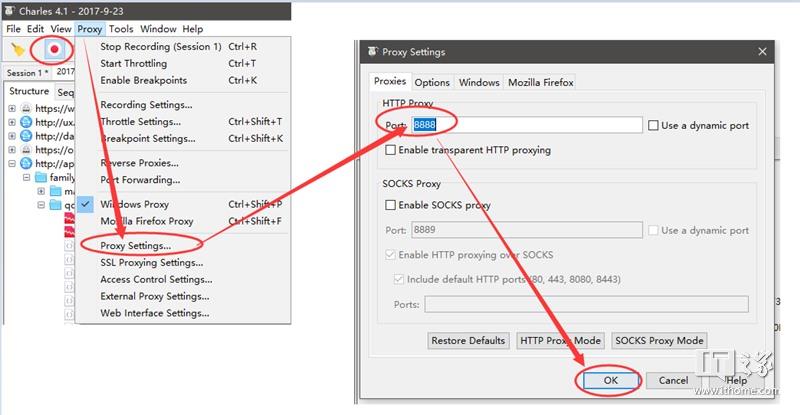
Task: Open the View menu
Action: click(61, 29)
